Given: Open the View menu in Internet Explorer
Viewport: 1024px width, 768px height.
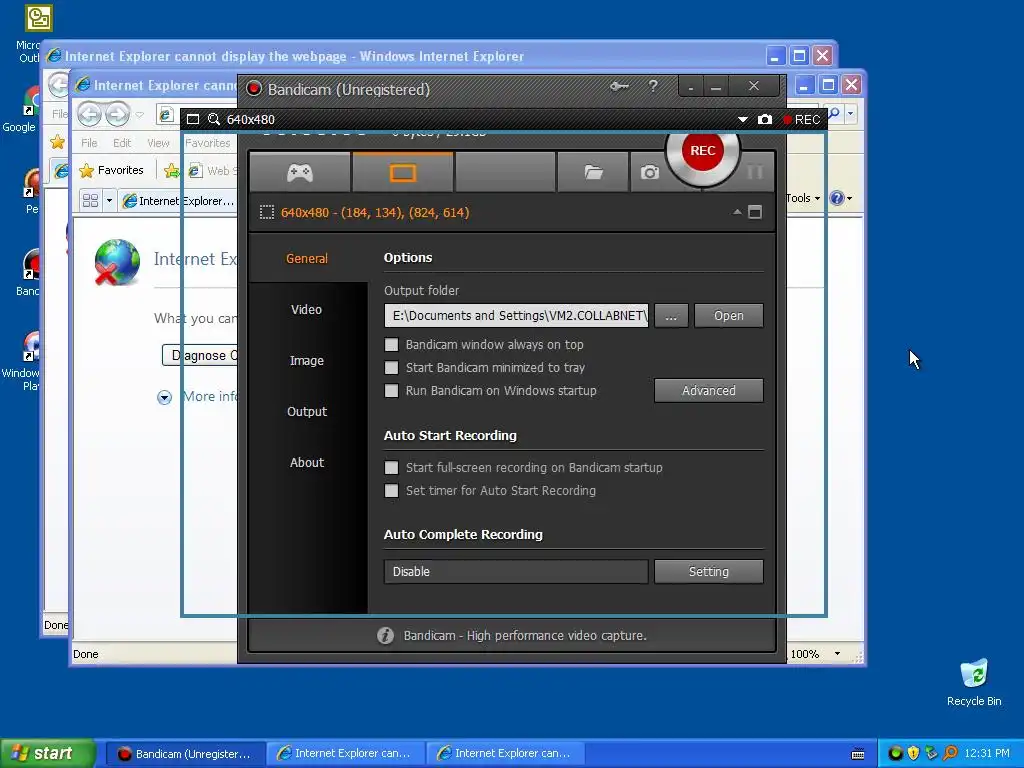Looking at the screenshot, I should pyautogui.click(x=158, y=143).
